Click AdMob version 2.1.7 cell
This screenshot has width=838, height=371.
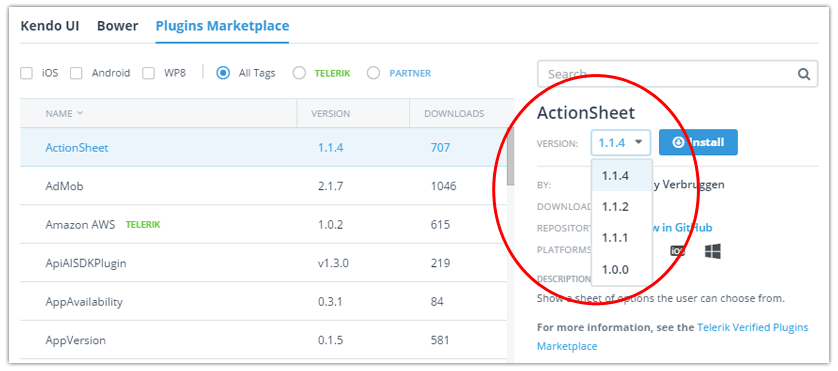(330, 187)
